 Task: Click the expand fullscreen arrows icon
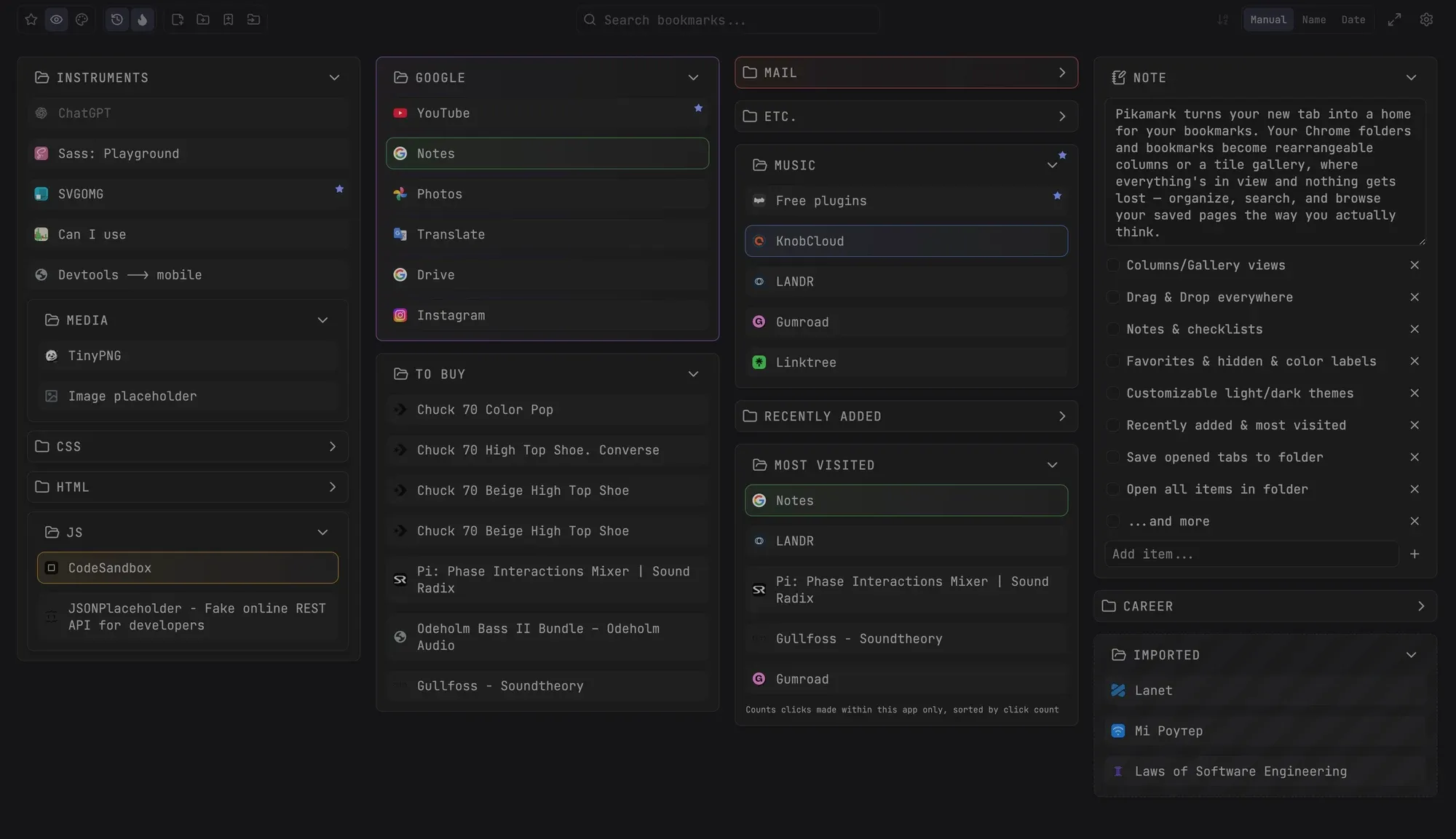[1394, 20]
